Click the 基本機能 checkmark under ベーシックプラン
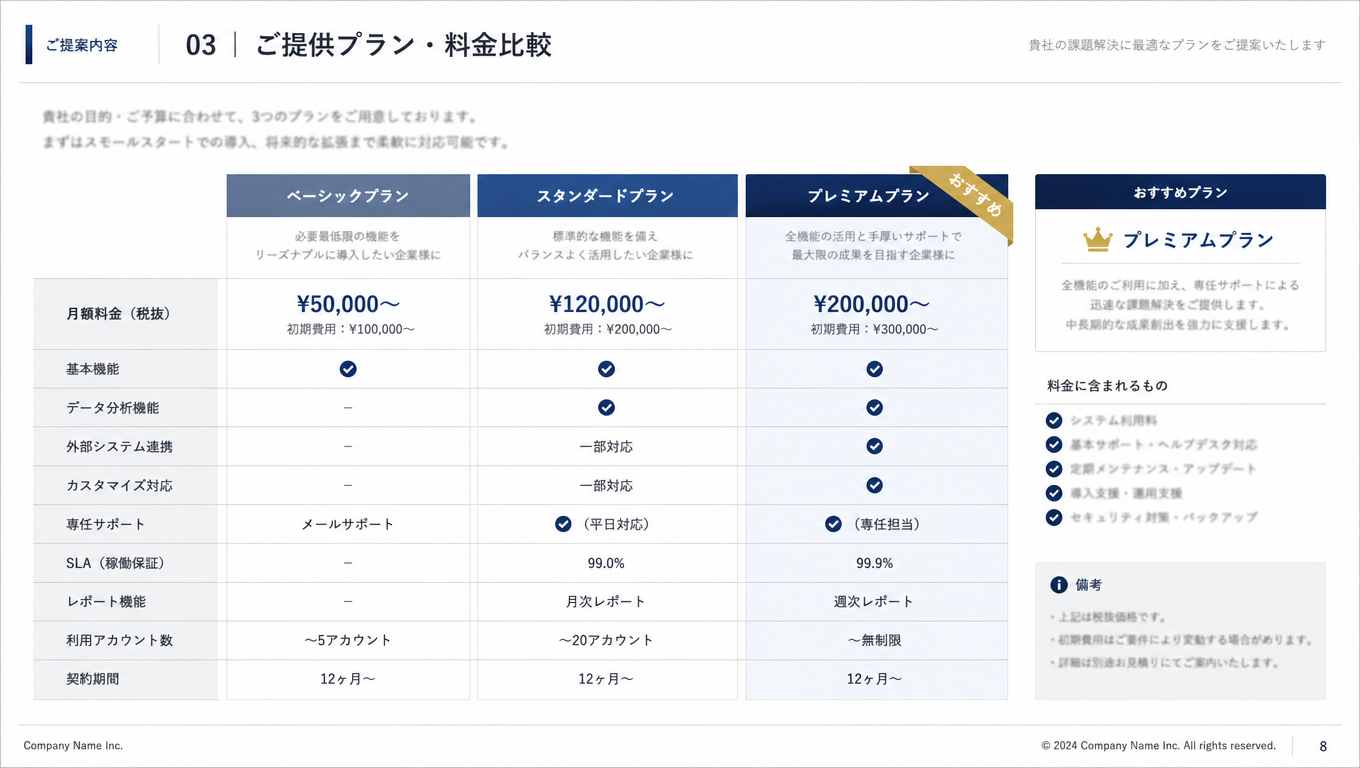The image size is (1360, 768). (348, 369)
